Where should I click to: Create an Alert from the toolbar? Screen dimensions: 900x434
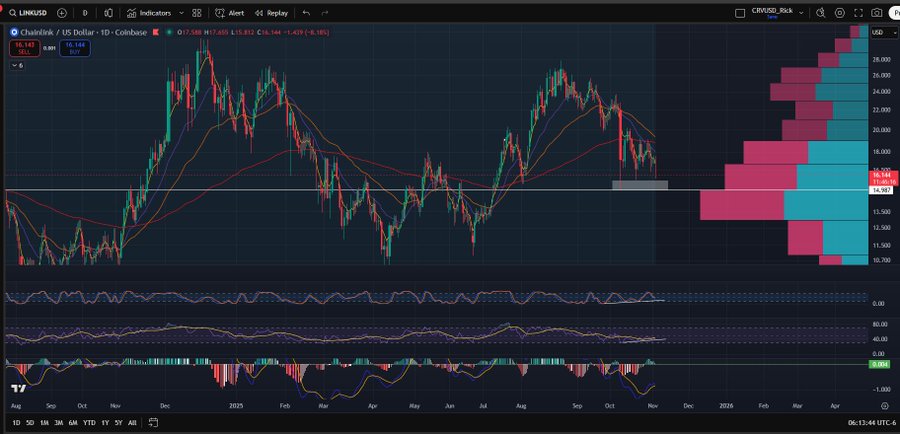(230, 13)
